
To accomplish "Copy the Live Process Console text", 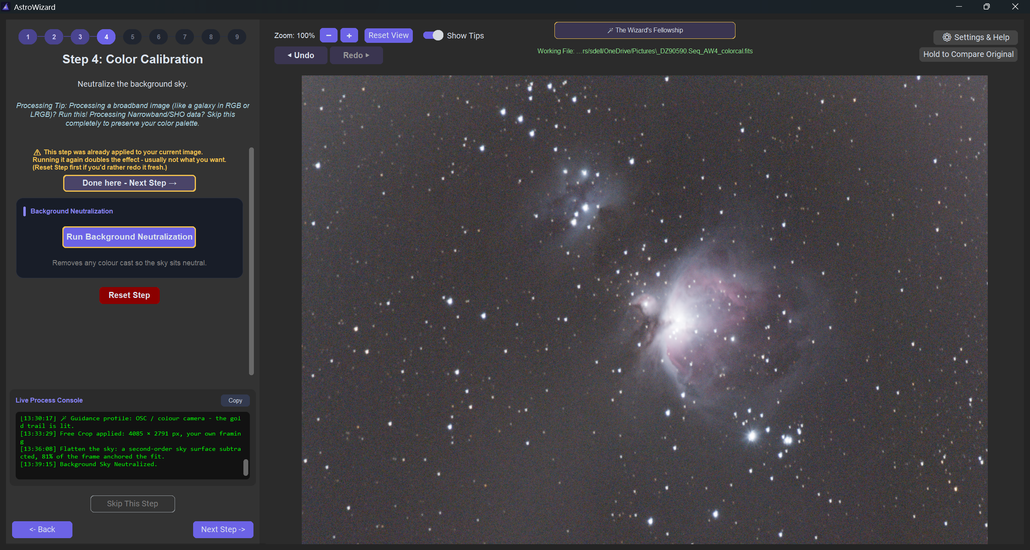I will pos(235,400).
